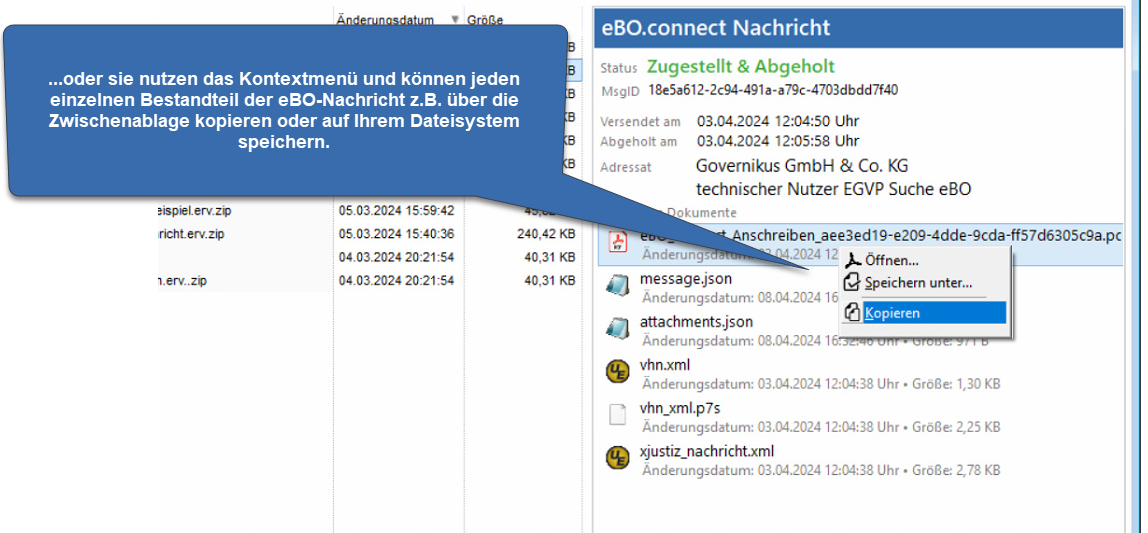
Task: Select the message.json document
Action: click(685, 279)
